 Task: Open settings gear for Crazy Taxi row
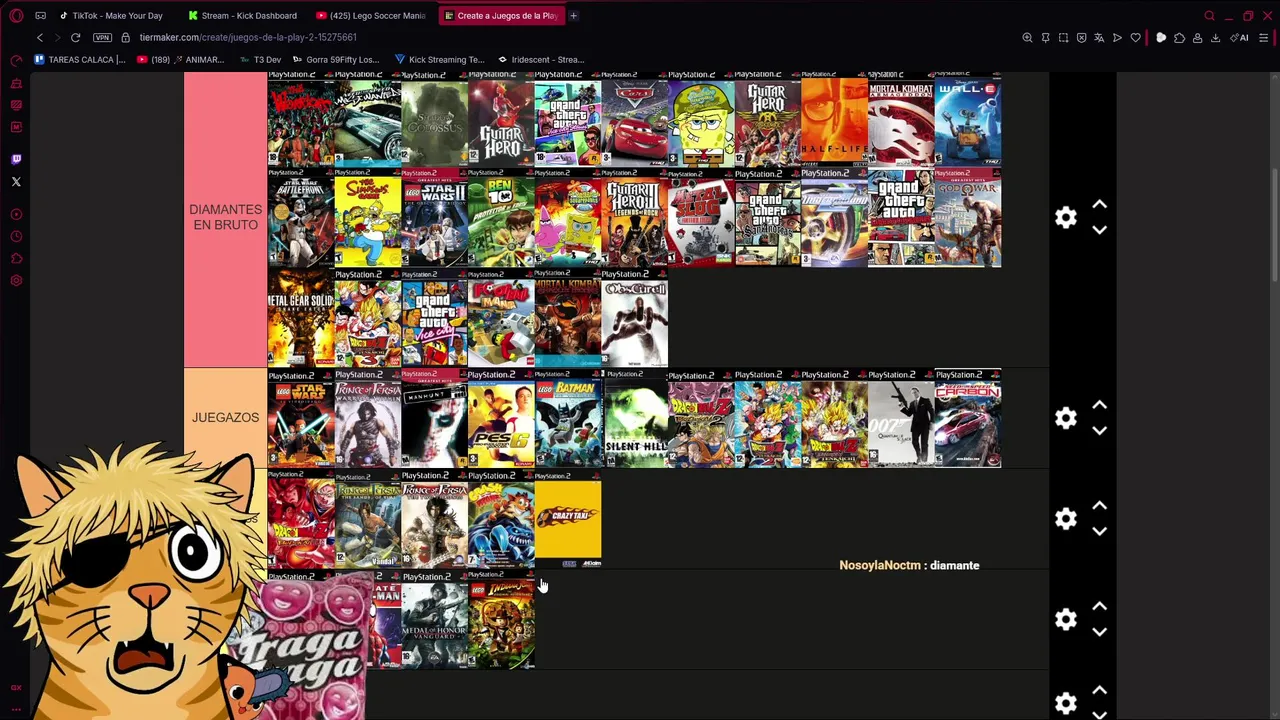coord(1066,518)
